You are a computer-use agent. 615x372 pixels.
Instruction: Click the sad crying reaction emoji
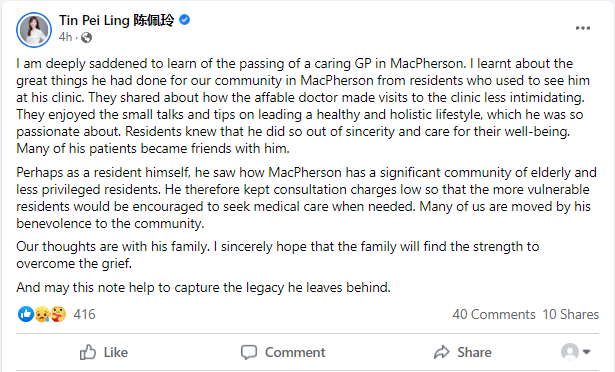click(42, 314)
